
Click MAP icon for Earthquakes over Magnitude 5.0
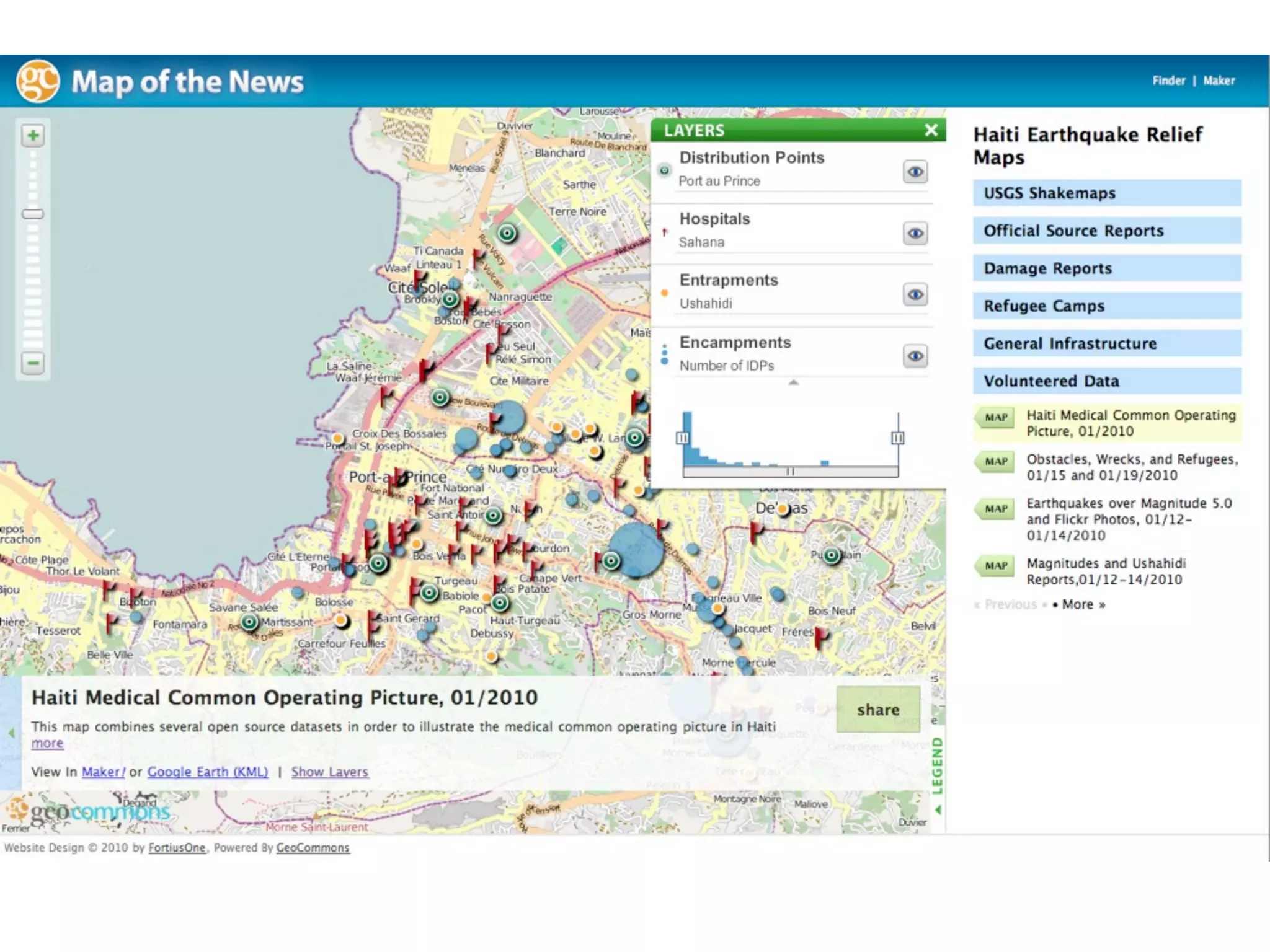tap(996, 509)
